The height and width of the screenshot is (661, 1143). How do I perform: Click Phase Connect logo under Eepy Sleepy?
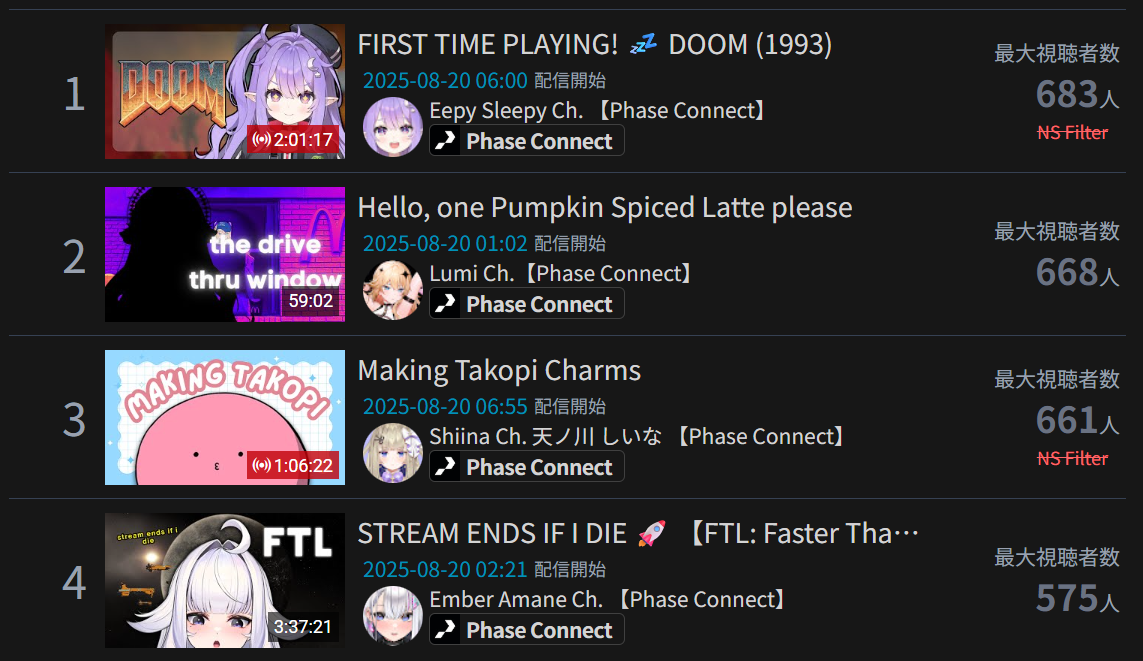point(526,141)
